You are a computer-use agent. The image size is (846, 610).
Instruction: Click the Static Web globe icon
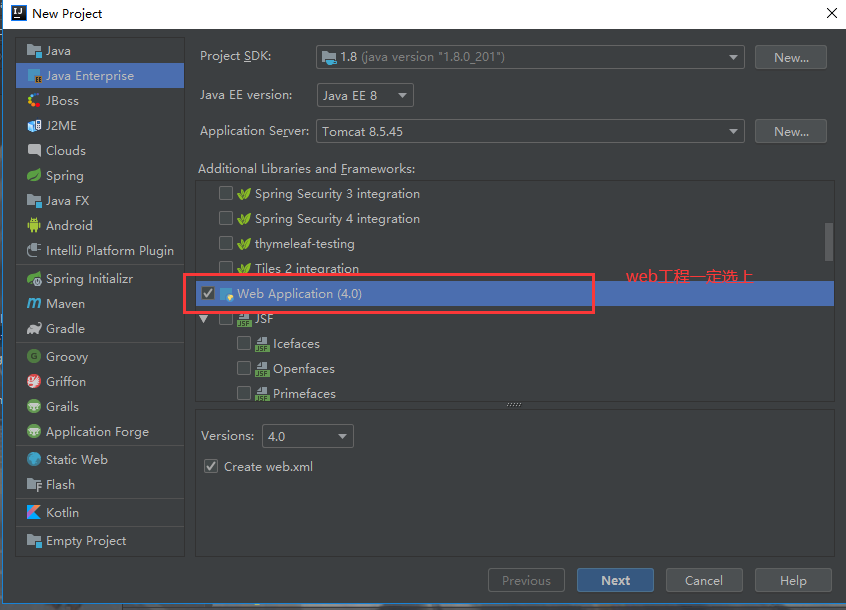click(x=34, y=460)
